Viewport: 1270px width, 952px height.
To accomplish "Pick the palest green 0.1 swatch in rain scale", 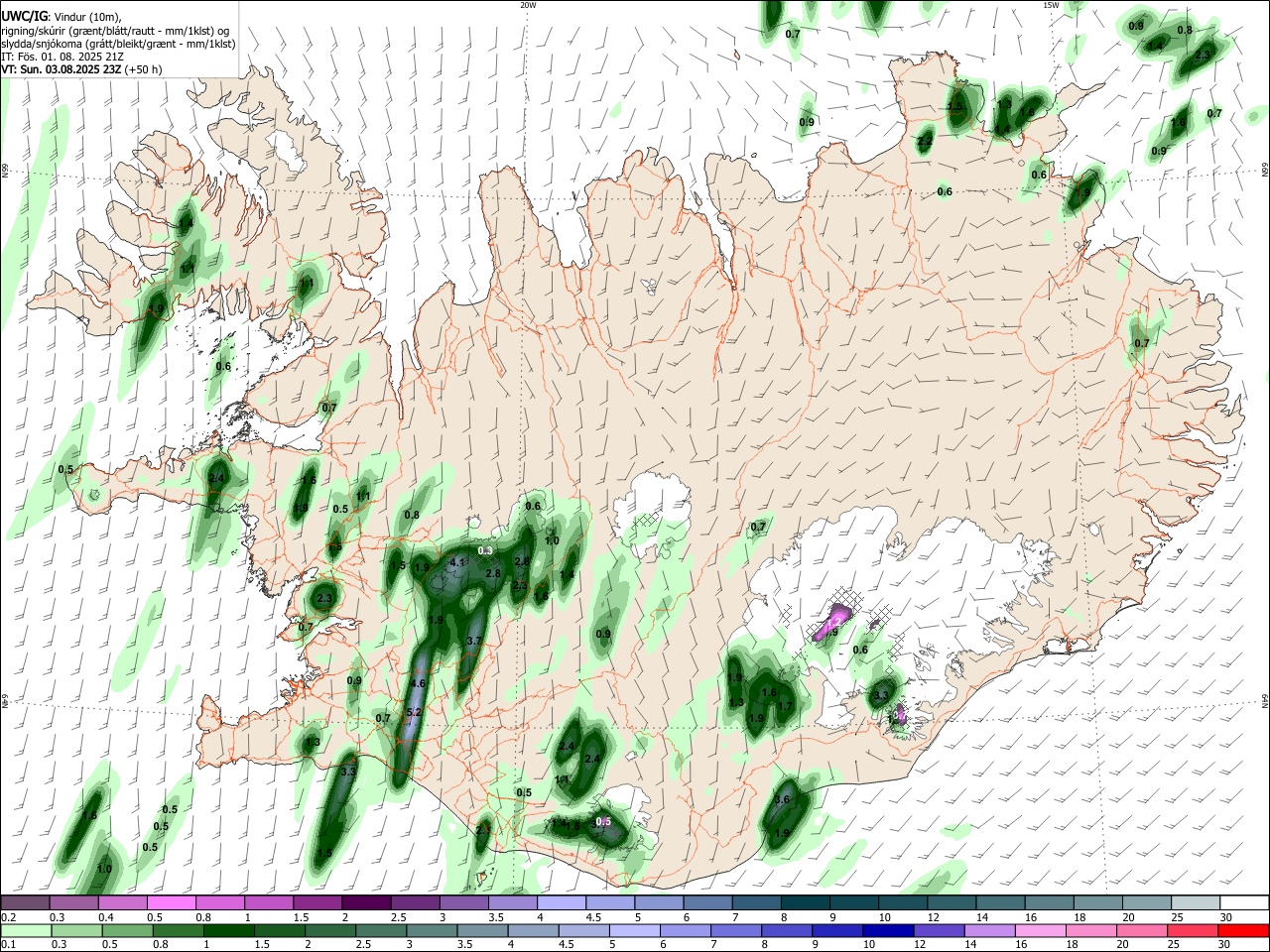I will click(26, 931).
